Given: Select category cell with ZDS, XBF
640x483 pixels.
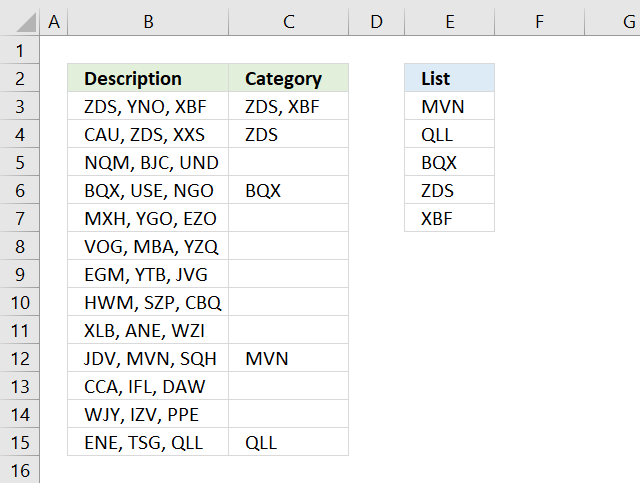Looking at the screenshot, I should tap(288, 106).
